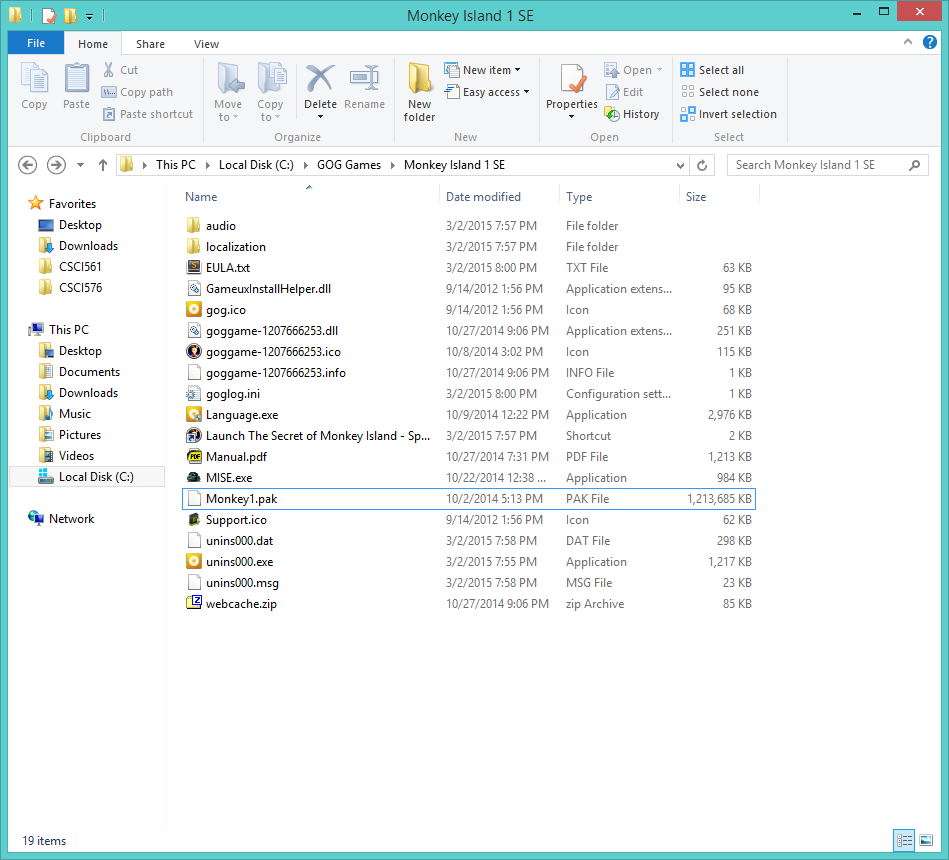Click the Properties icon in title bar
The height and width of the screenshot is (860, 949).
(x=49, y=16)
